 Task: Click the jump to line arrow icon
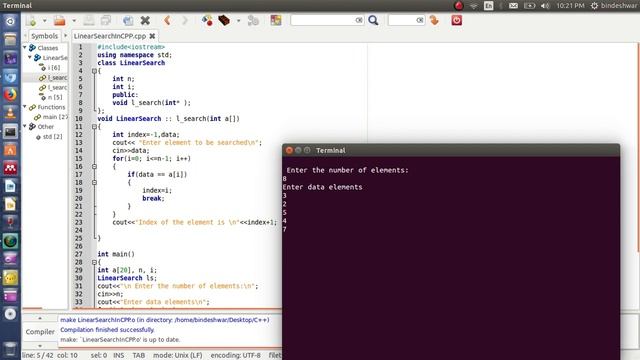pos(434,20)
